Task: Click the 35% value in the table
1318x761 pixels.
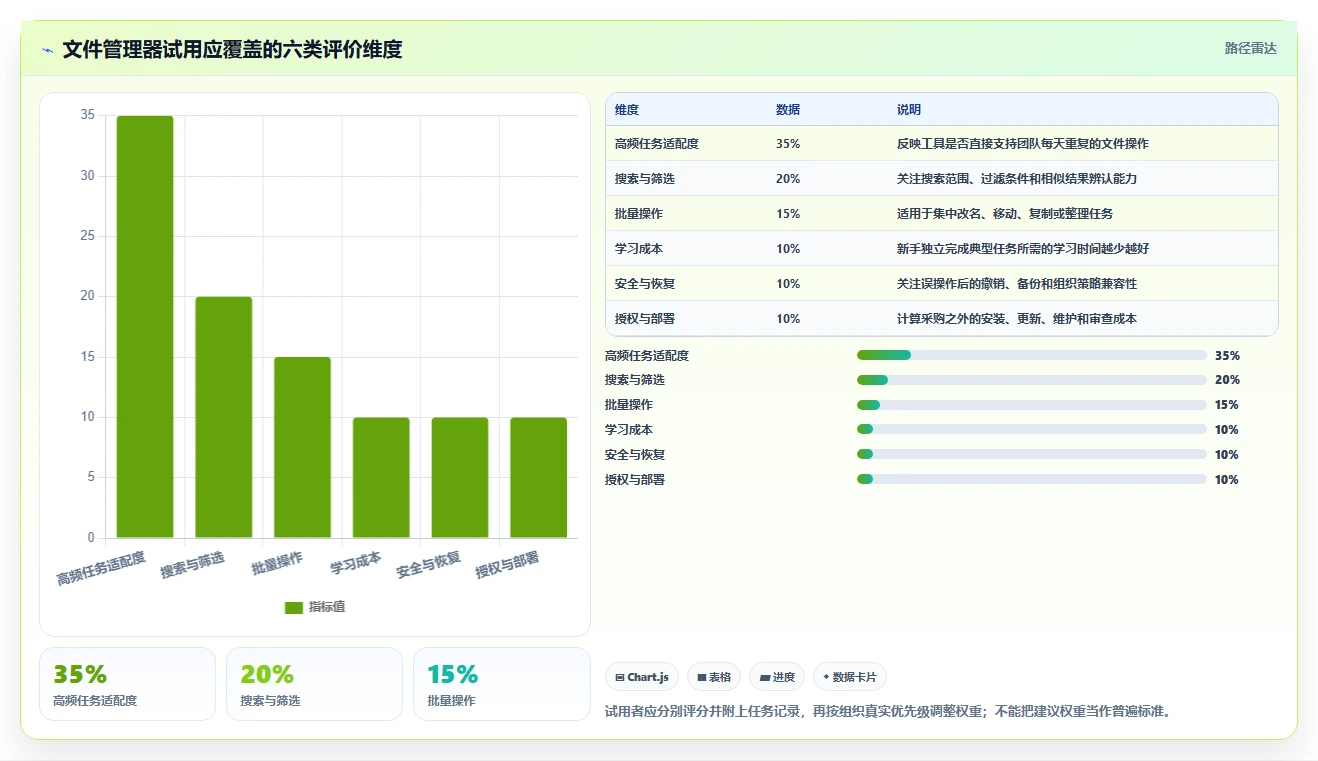Action: 788,144
